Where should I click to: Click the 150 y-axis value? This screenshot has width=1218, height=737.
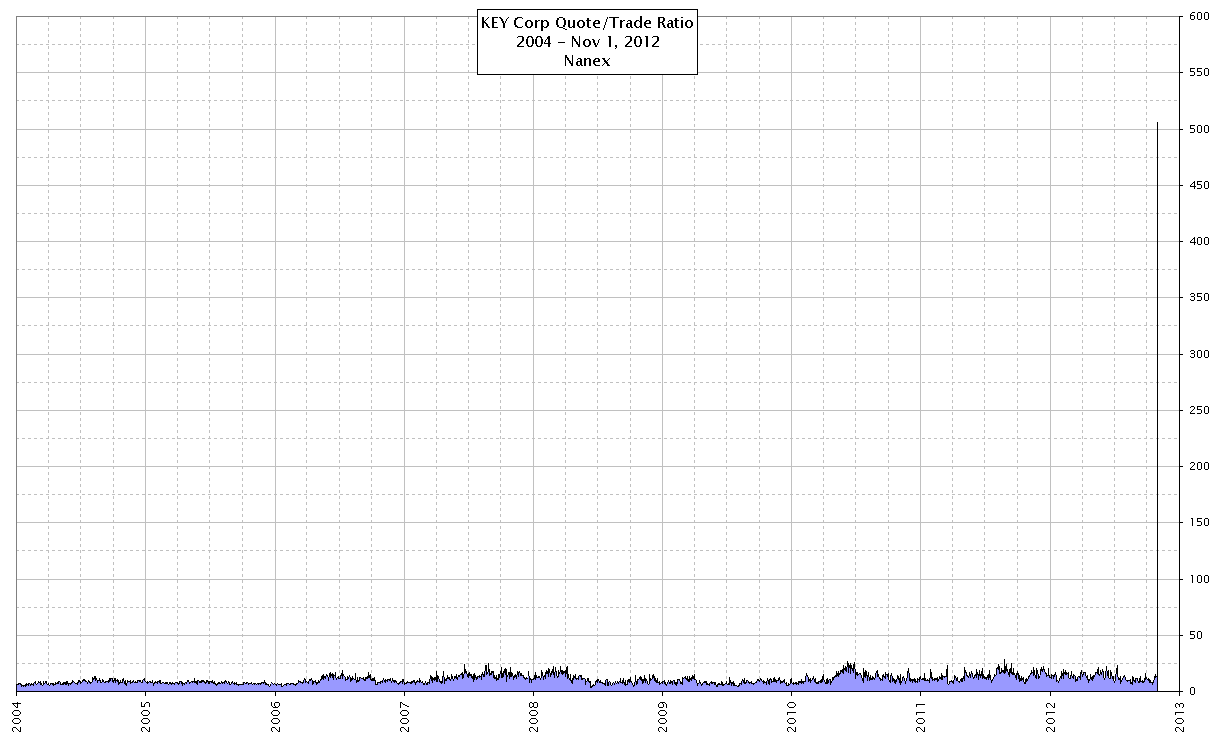[1199, 523]
